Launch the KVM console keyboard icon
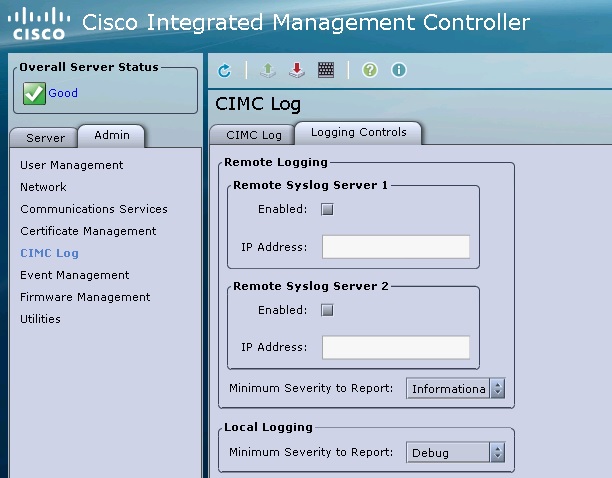The width and height of the screenshot is (612, 478). click(x=326, y=70)
